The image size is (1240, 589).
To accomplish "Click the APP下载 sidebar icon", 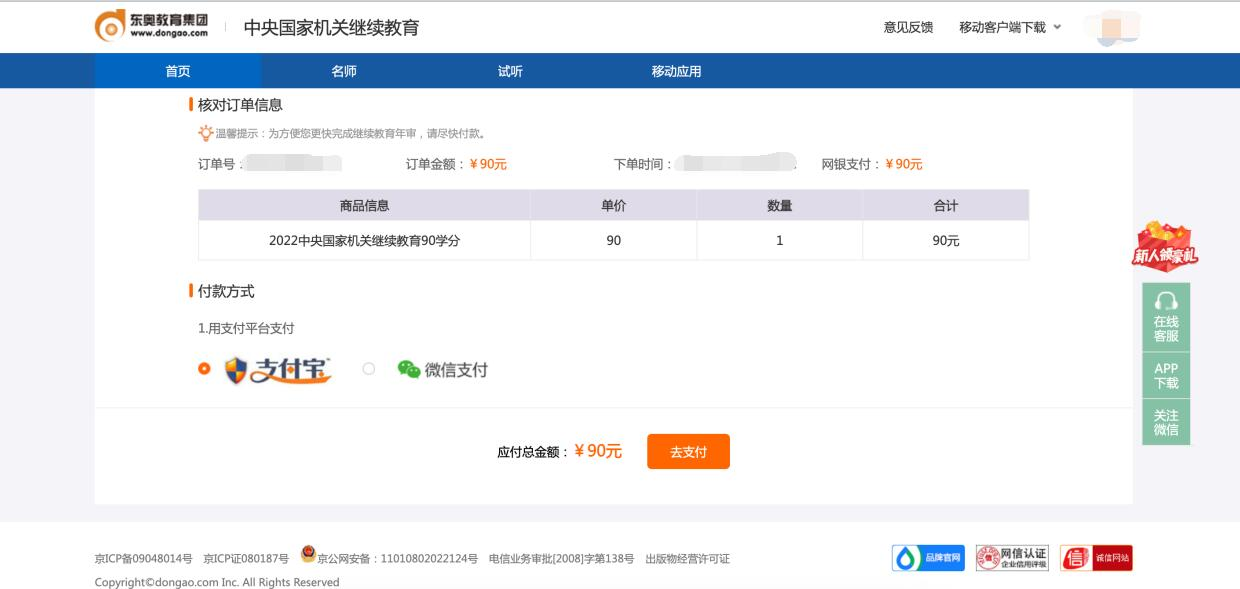I will (x=1165, y=375).
